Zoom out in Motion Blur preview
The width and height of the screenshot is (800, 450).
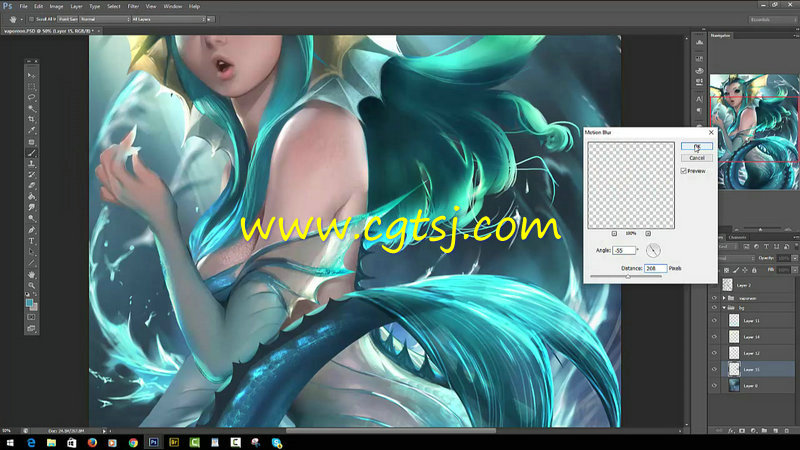pyautogui.click(x=614, y=233)
